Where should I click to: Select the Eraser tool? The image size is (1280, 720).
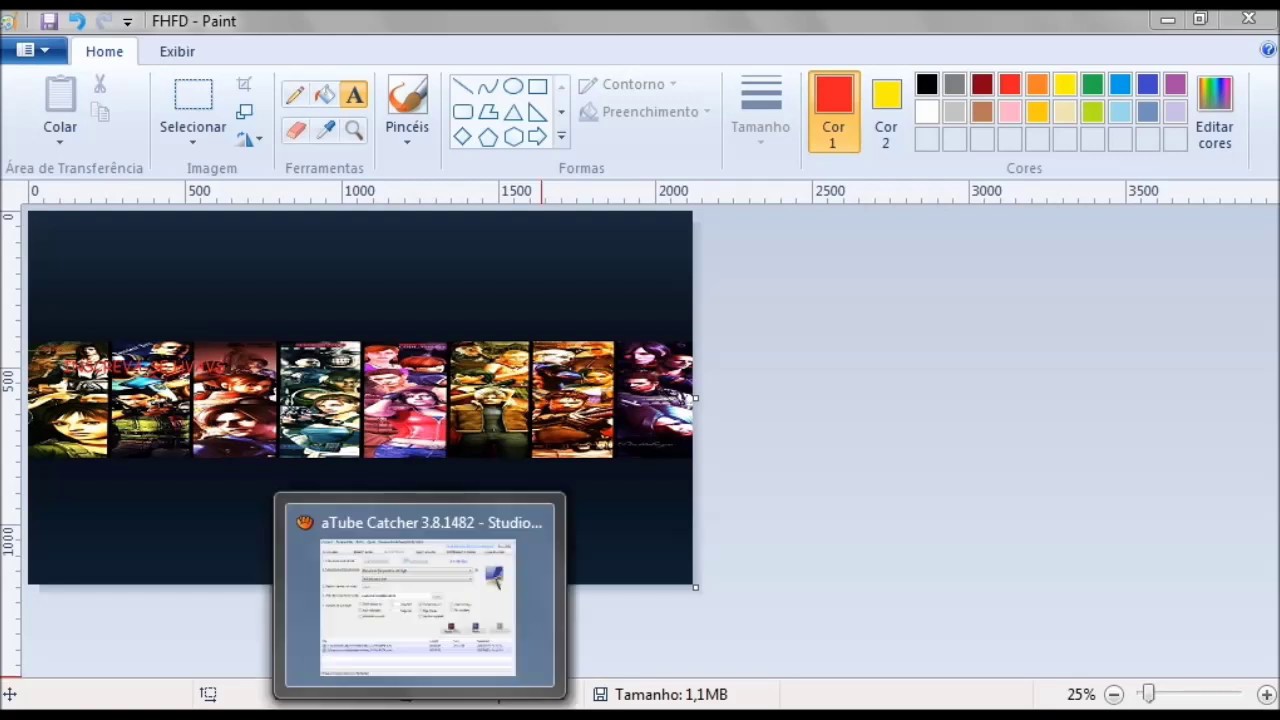pos(295,130)
